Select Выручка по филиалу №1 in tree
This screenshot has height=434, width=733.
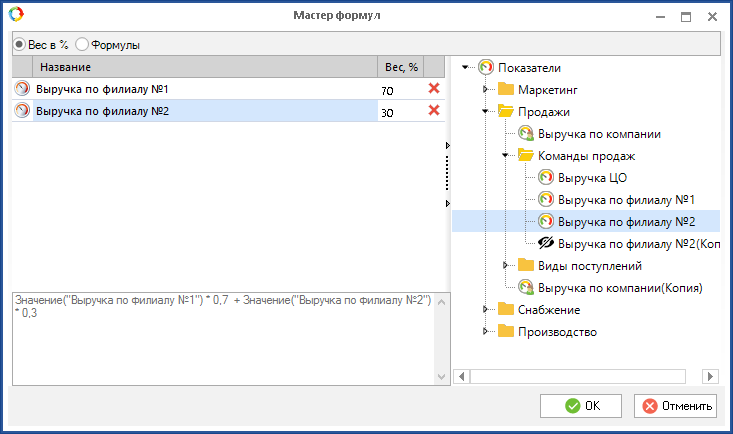pyautogui.click(x=626, y=200)
